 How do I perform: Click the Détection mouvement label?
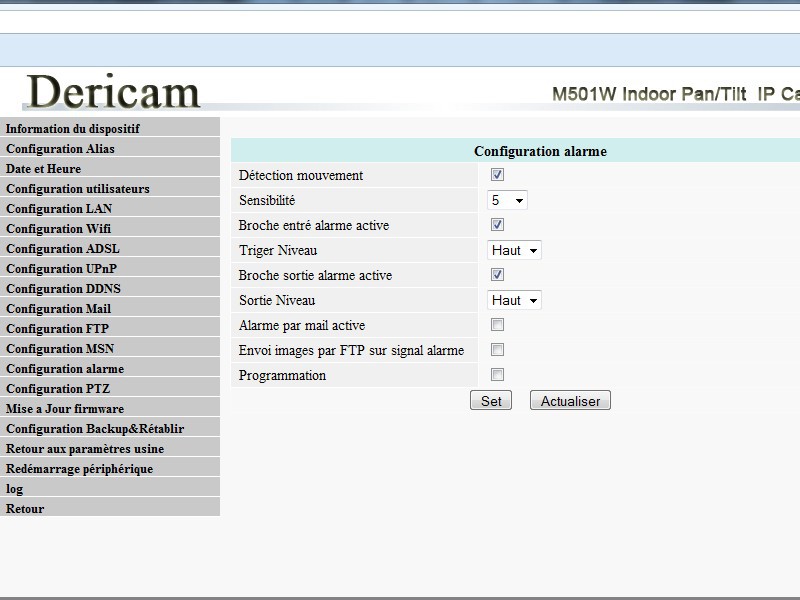click(301, 175)
